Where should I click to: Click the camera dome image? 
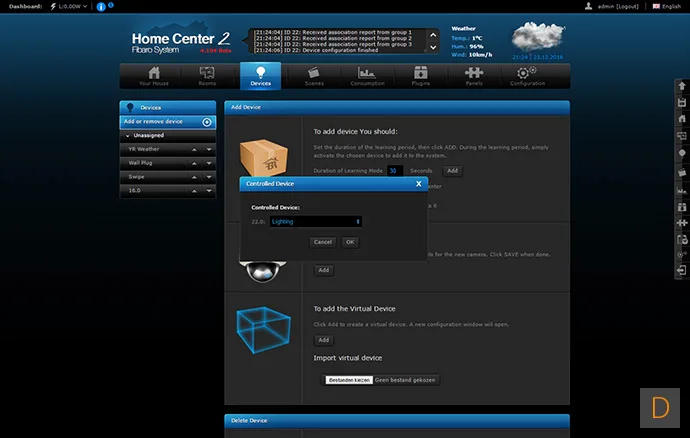[263, 271]
